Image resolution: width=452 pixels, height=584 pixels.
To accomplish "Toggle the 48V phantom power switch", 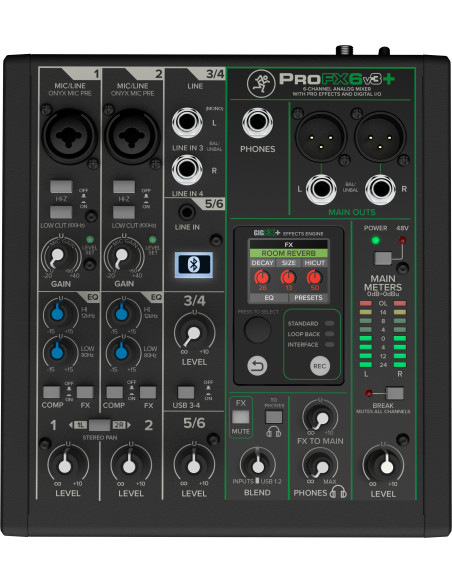I will (383, 258).
